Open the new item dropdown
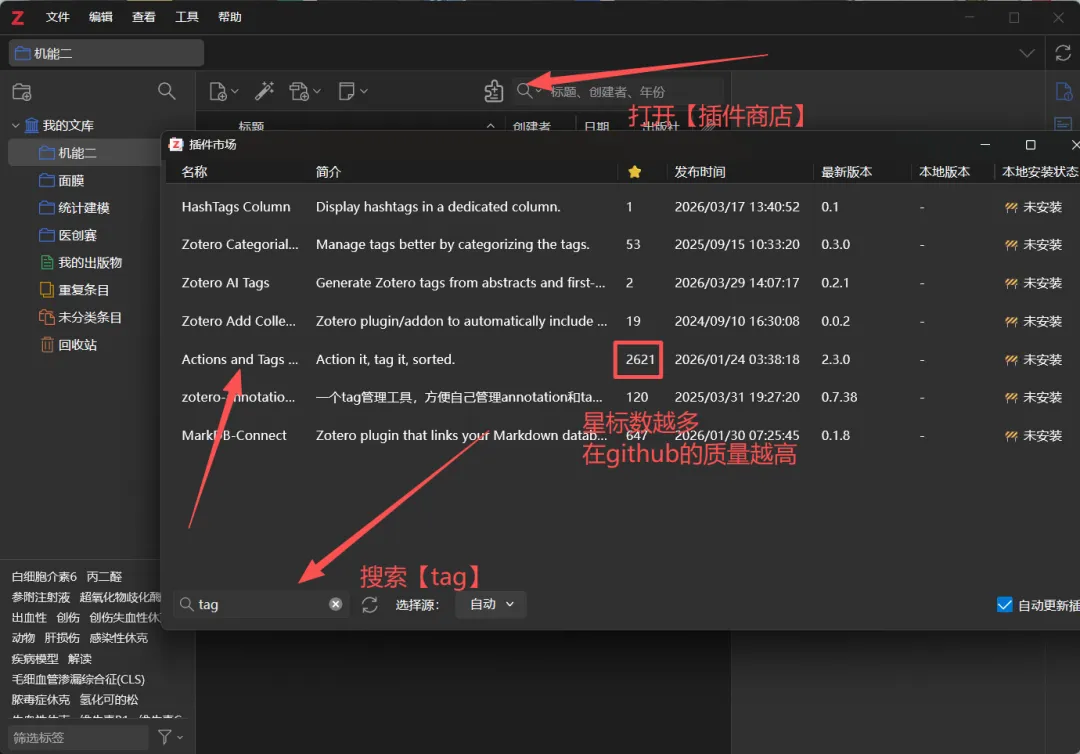Image resolution: width=1080 pixels, height=754 pixels. click(x=223, y=91)
